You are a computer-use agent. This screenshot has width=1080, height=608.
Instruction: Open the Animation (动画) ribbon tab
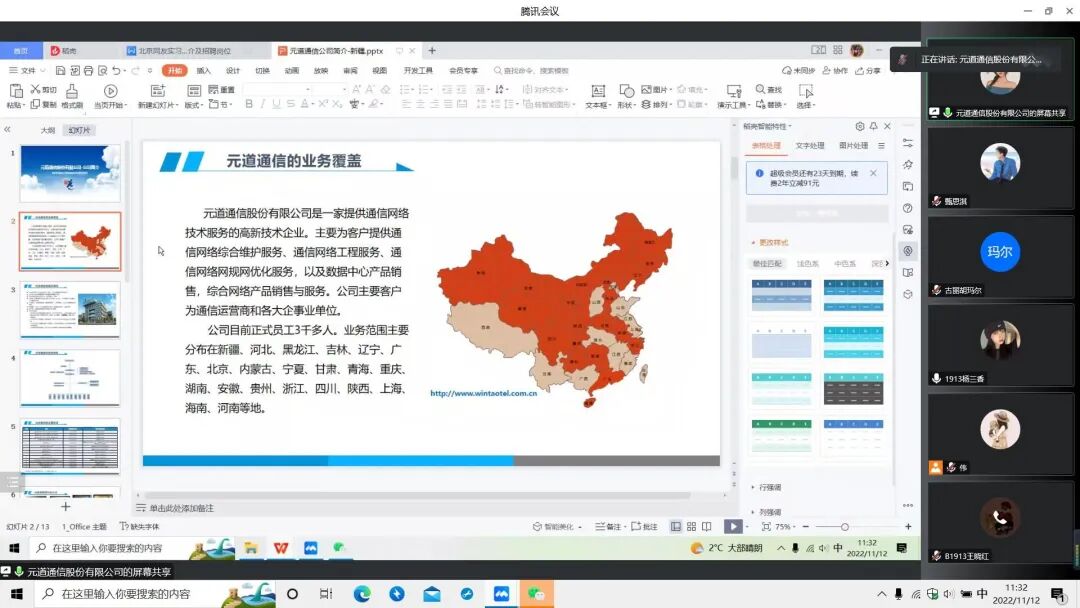coord(292,70)
